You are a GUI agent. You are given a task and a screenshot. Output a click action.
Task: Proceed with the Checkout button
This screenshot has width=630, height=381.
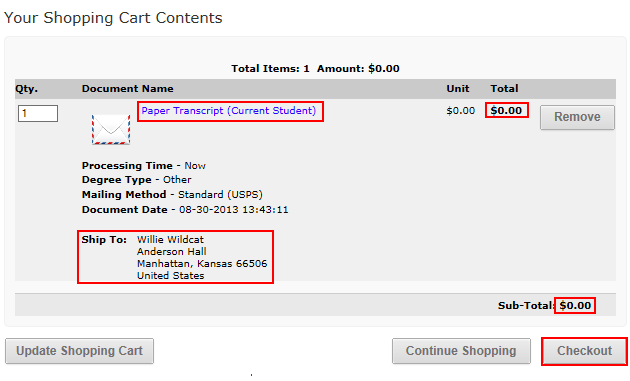pyautogui.click(x=584, y=351)
